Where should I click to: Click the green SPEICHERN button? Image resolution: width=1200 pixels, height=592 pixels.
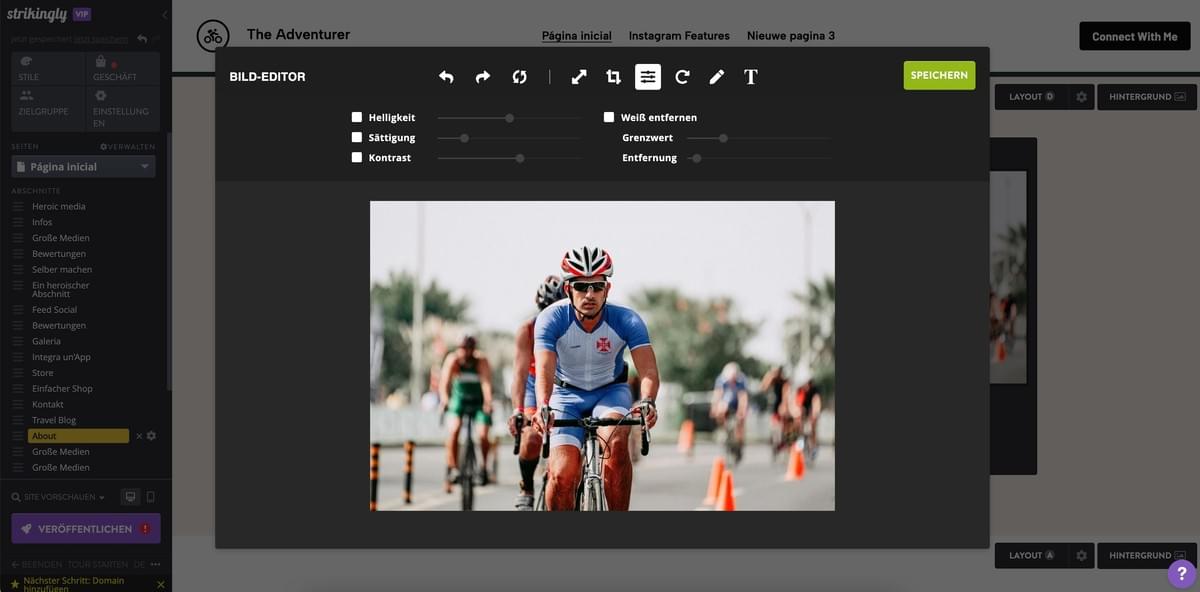pyautogui.click(x=939, y=75)
